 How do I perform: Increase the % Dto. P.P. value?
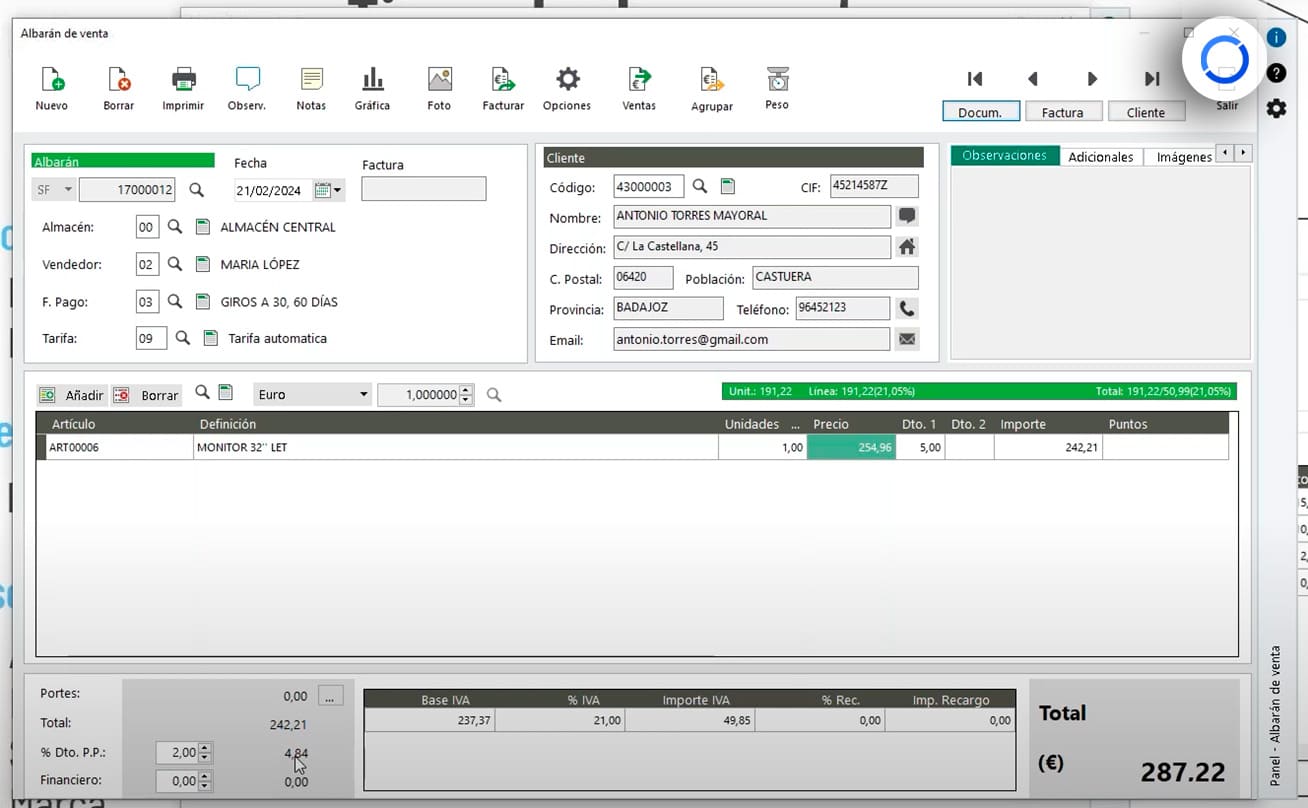pos(203,747)
